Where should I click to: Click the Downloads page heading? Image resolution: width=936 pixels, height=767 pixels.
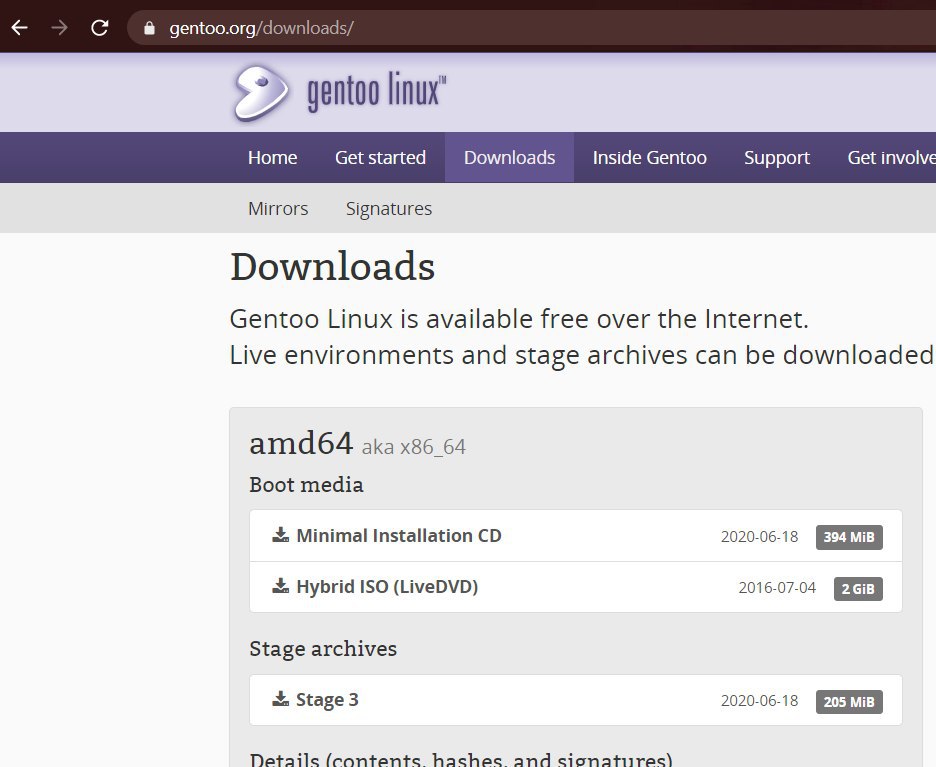click(332, 266)
